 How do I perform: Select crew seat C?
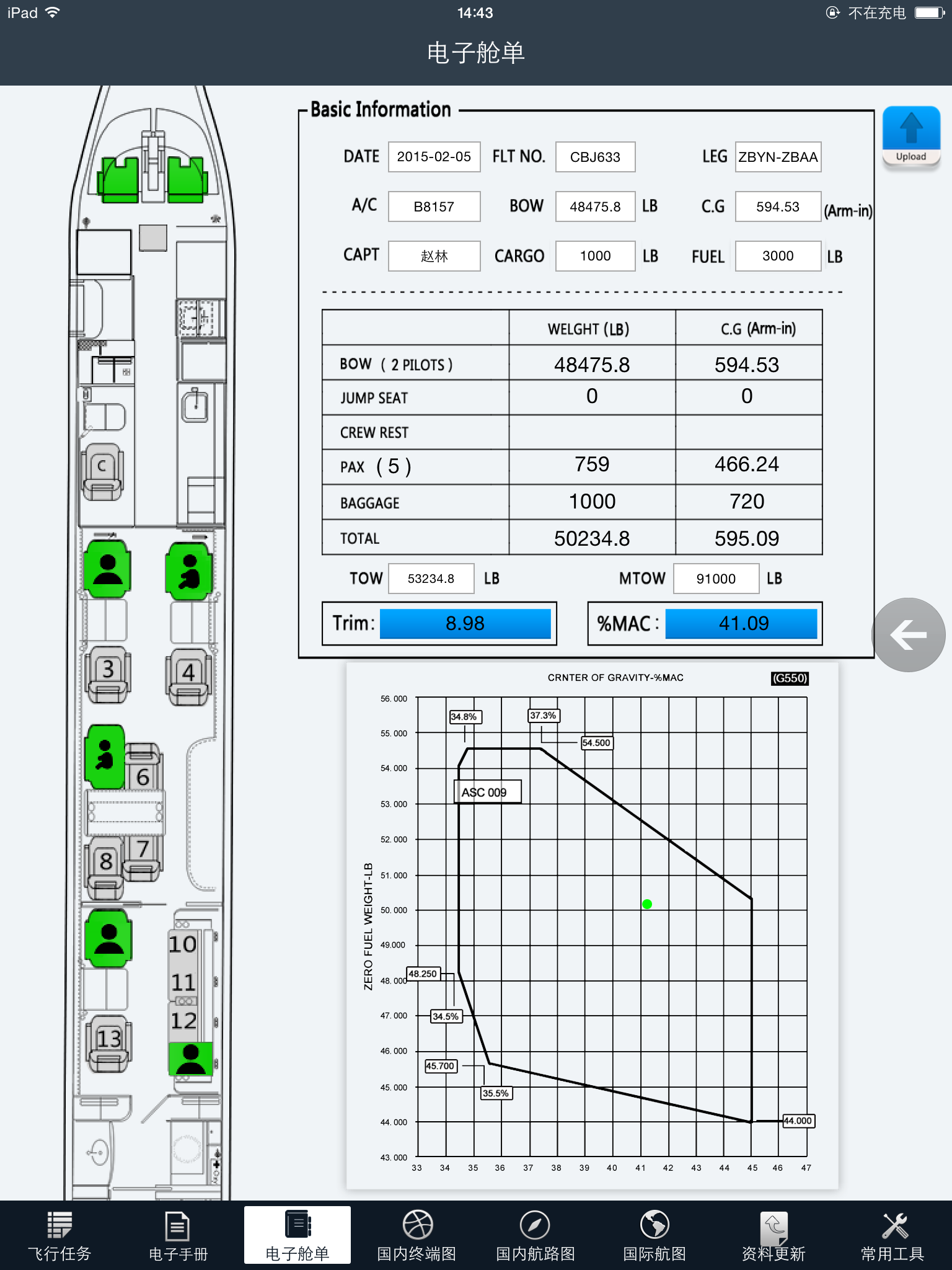[102, 472]
